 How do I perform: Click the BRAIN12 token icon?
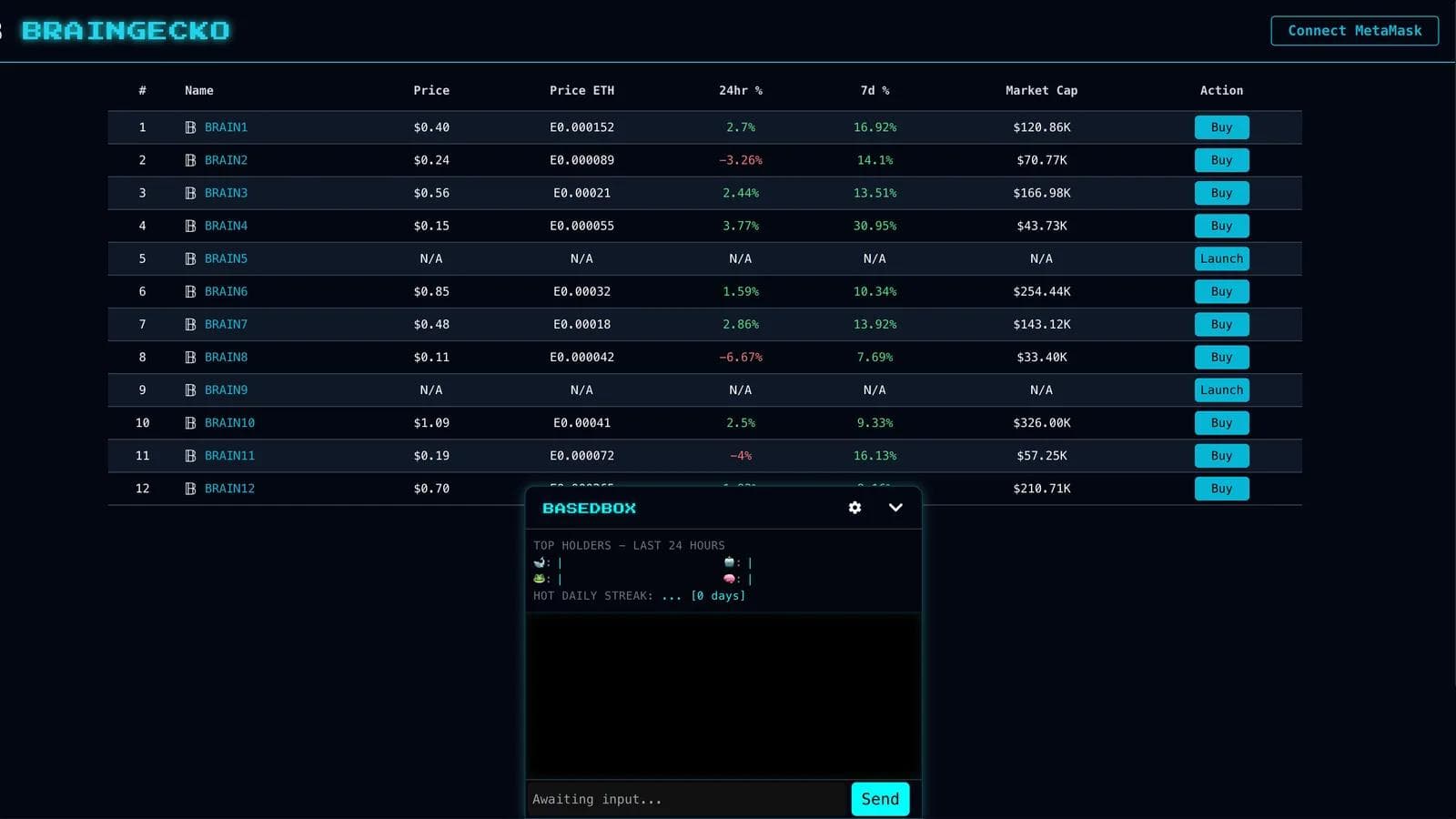pyautogui.click(x=190, y=489)
